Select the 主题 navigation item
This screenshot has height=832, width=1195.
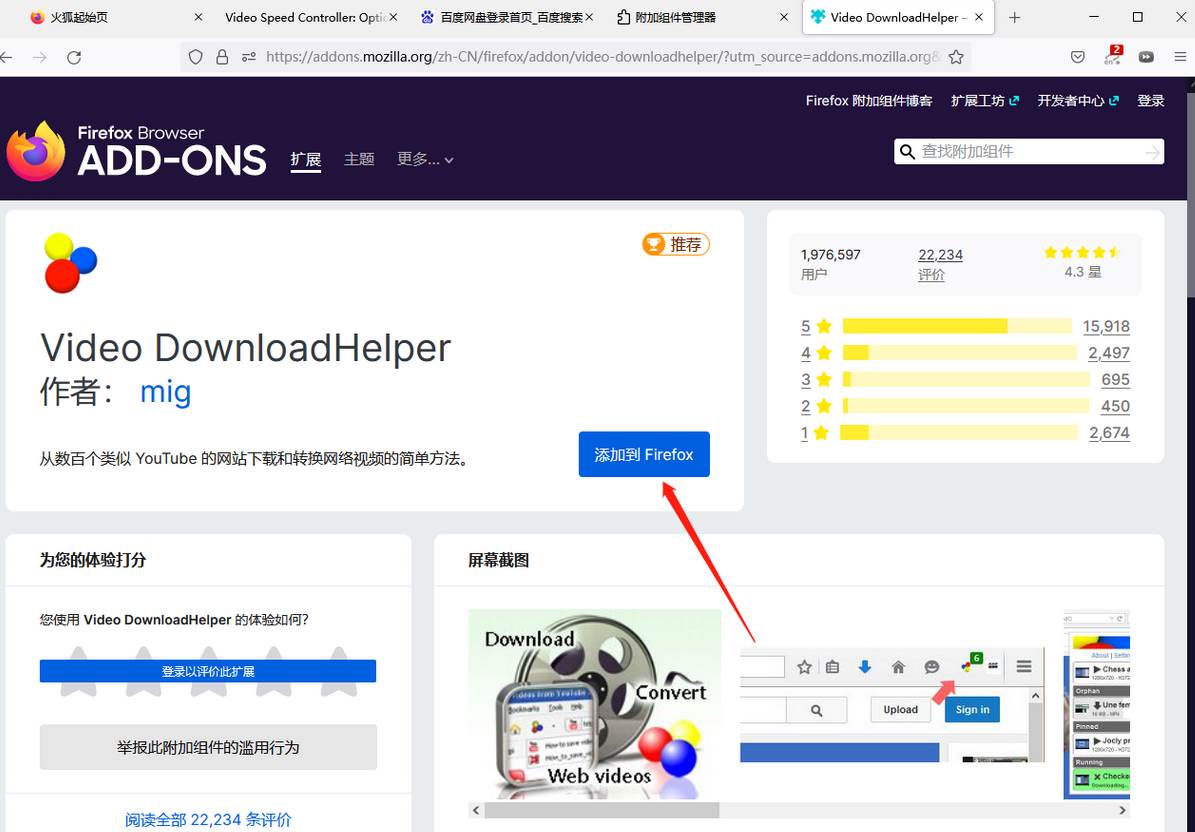pos(359,159)
